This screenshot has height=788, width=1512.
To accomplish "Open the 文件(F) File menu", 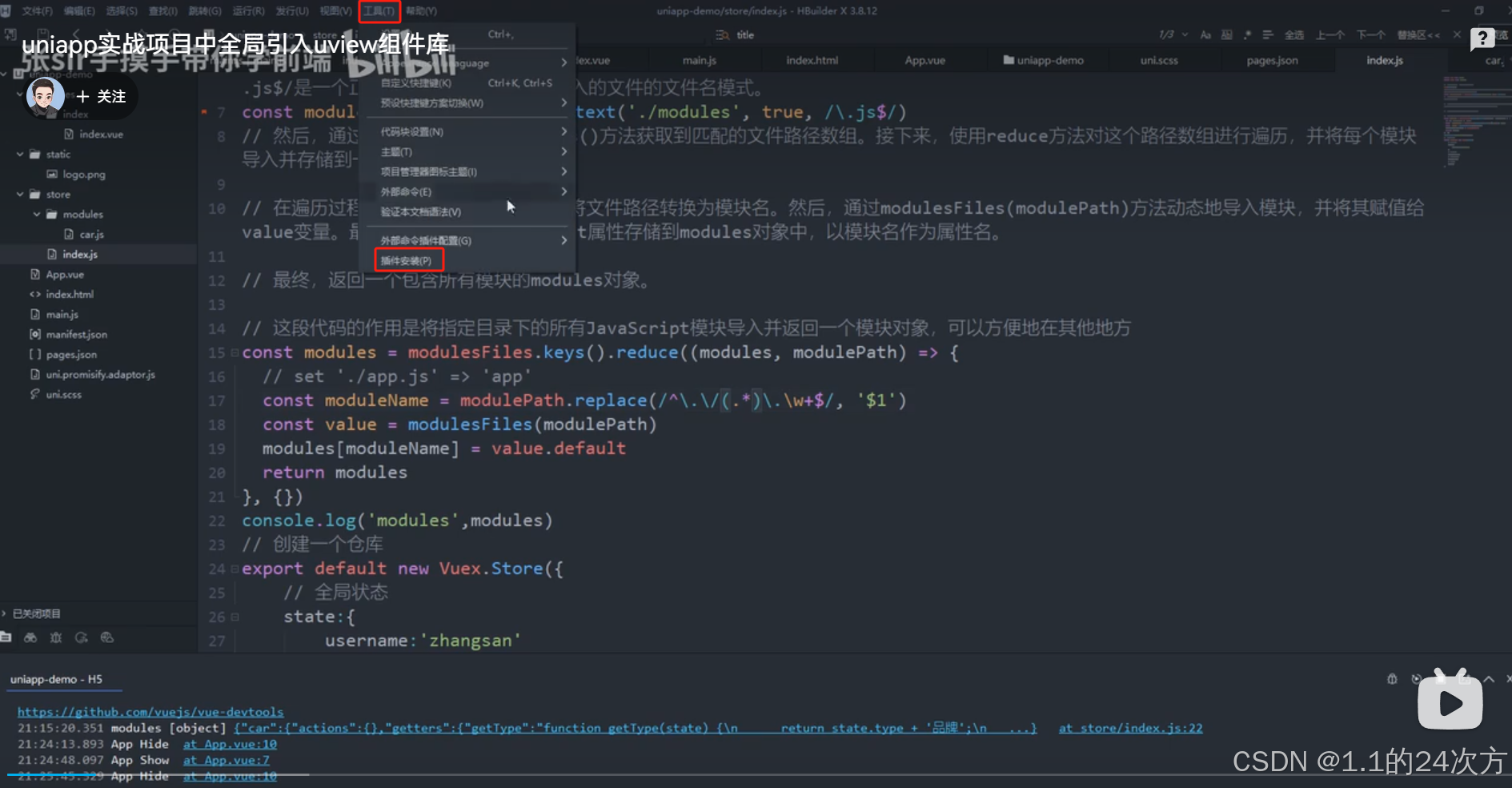I will point(38,11).
